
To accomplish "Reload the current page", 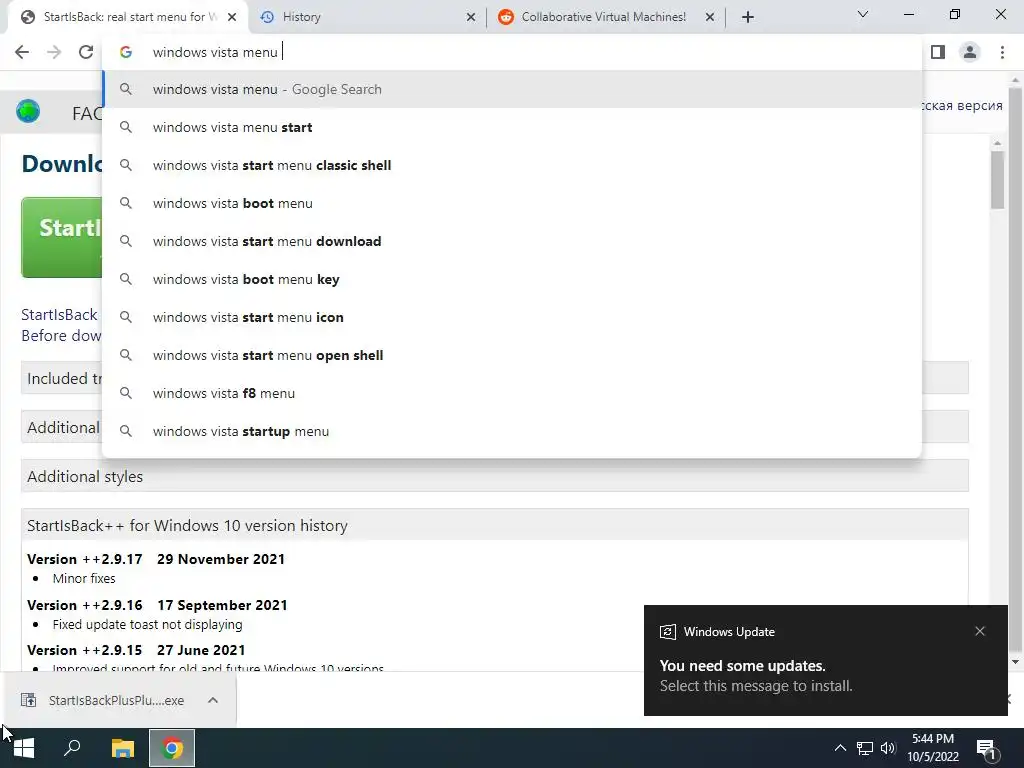I will [86, 52].
